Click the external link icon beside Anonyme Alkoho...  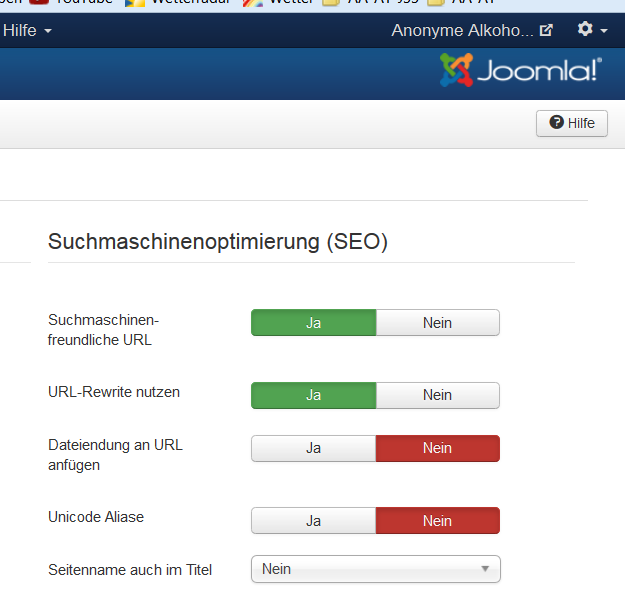(546, 30)
